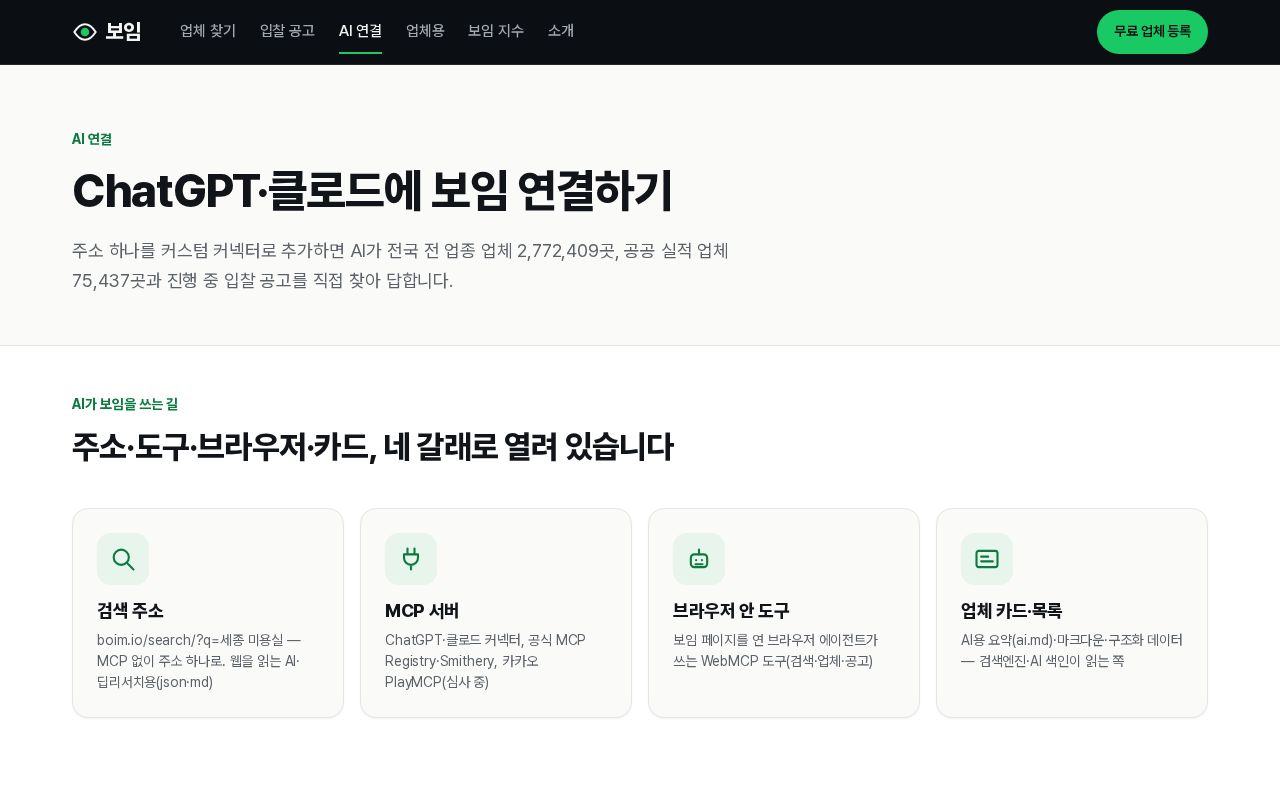Click the 무료 업체 등록 button
1280x800 pixels.
point(1152,32)
